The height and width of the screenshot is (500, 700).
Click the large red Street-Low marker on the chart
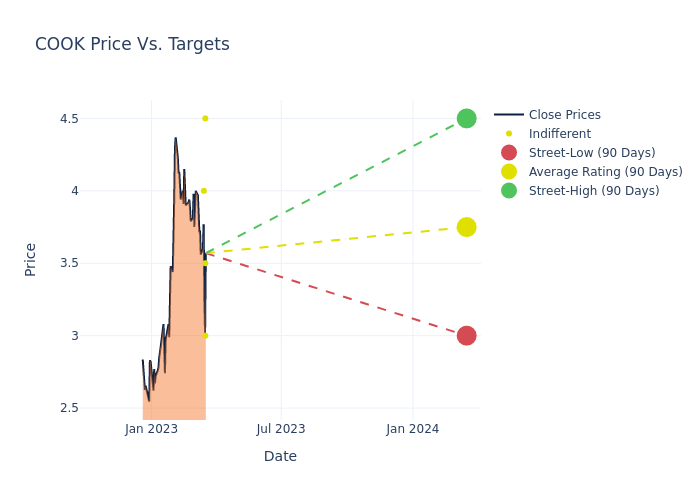point(466,335)
